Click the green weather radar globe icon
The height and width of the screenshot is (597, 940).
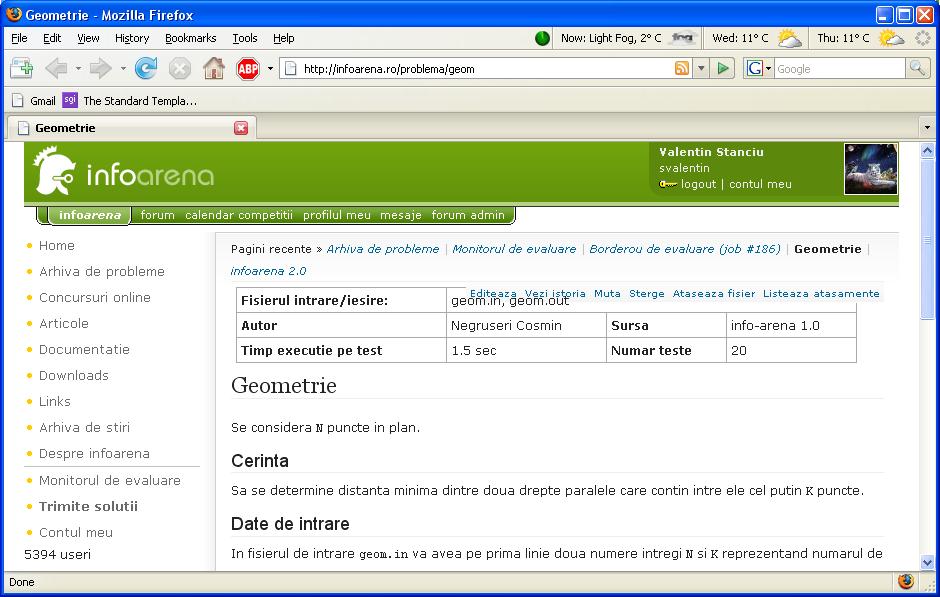[542, 38]
